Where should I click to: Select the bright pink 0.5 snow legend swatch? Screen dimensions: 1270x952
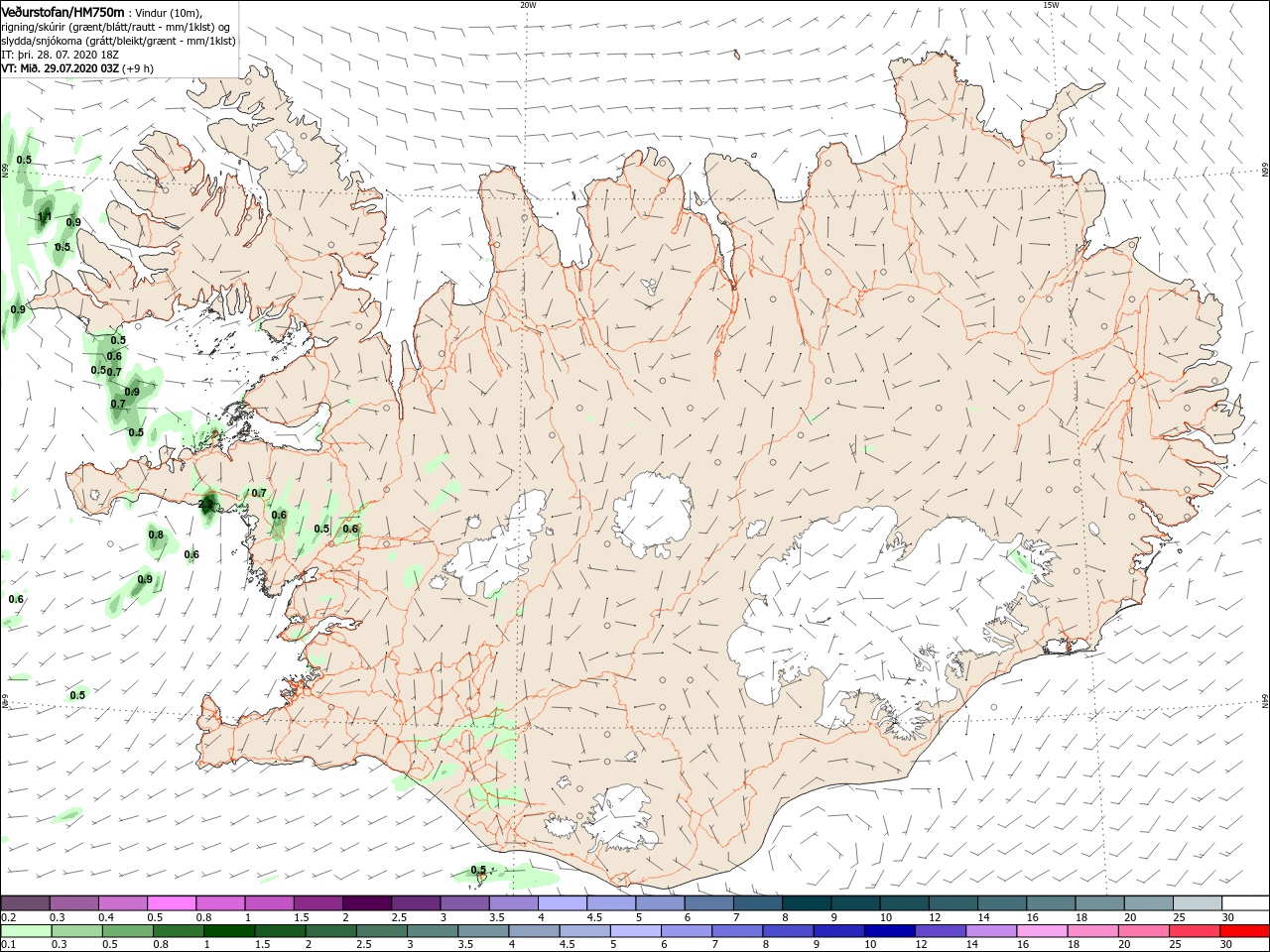172,902
